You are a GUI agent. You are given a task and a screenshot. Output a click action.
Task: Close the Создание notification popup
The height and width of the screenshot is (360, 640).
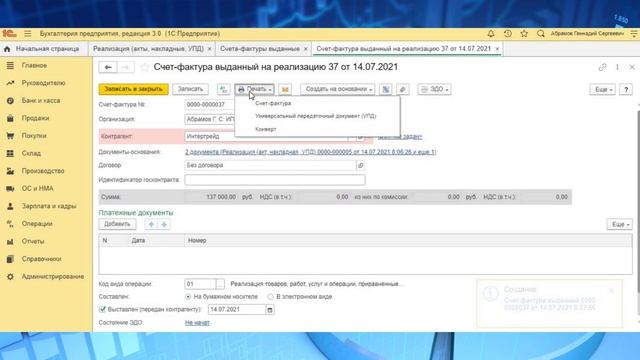click(611, 290)
